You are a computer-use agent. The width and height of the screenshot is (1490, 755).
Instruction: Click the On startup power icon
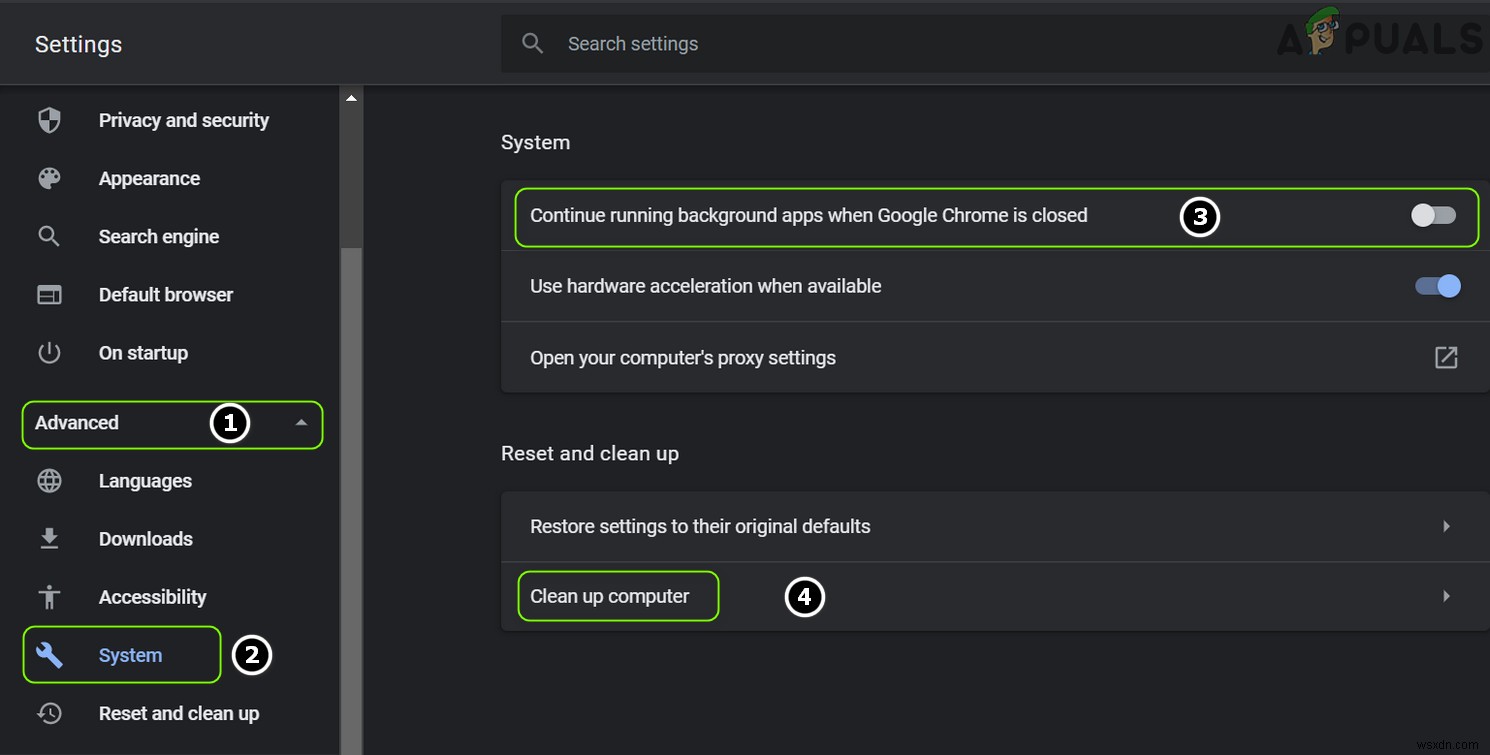[x=49, y=353]
